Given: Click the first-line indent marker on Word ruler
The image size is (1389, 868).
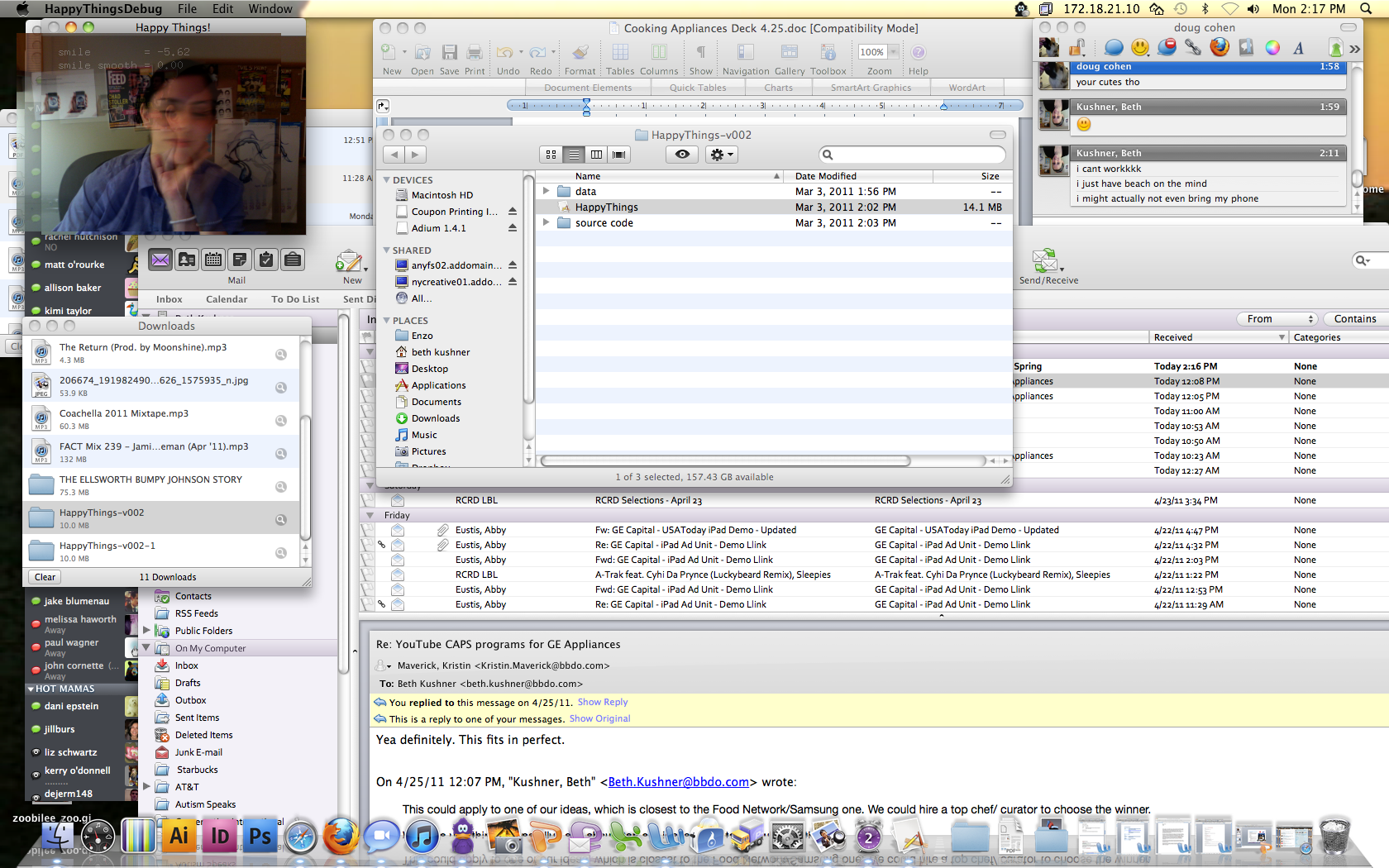Looking at the screenshot, I should 586,101.
